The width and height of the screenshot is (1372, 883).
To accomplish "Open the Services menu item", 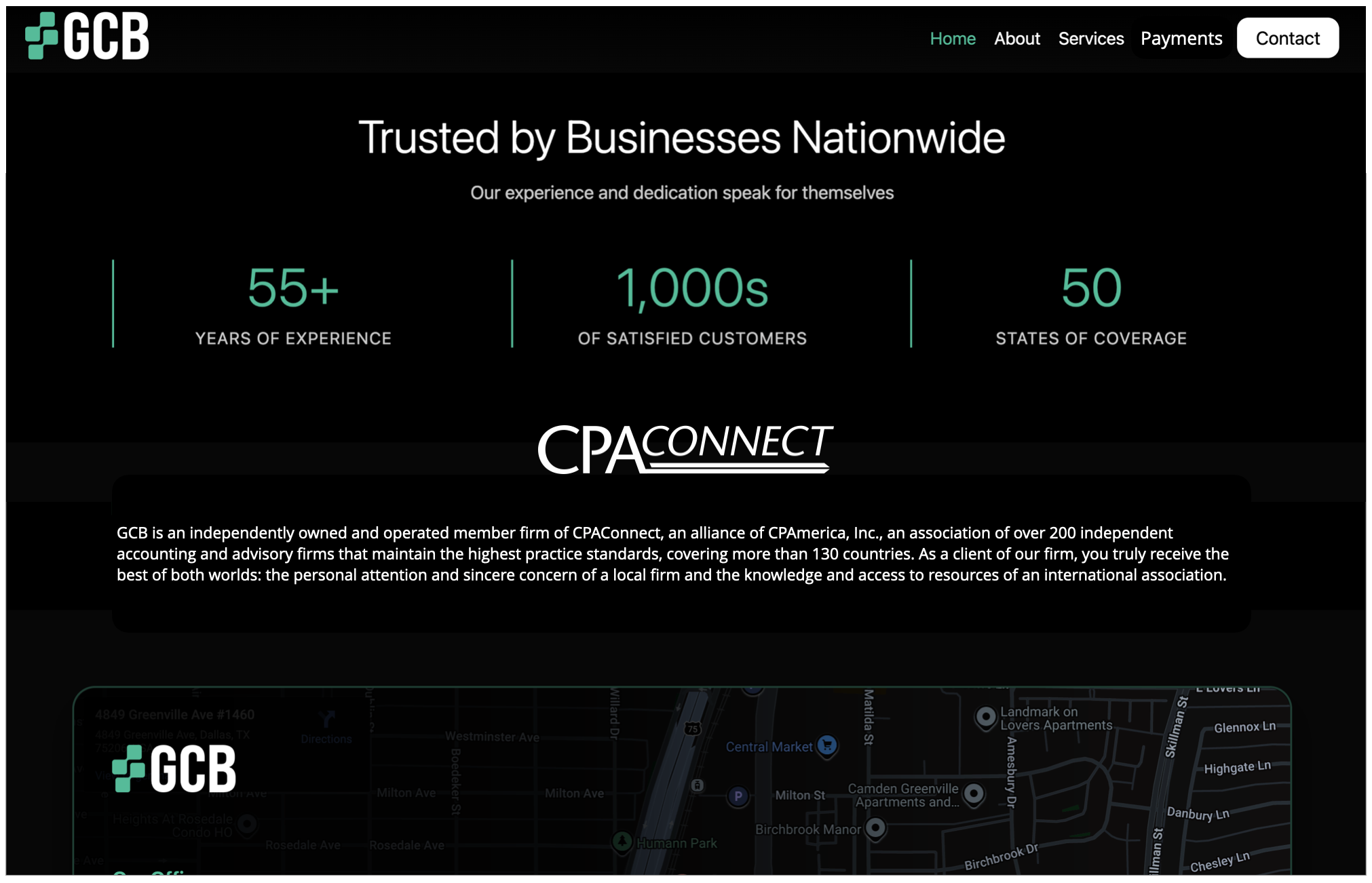I will pos(1090,39).
